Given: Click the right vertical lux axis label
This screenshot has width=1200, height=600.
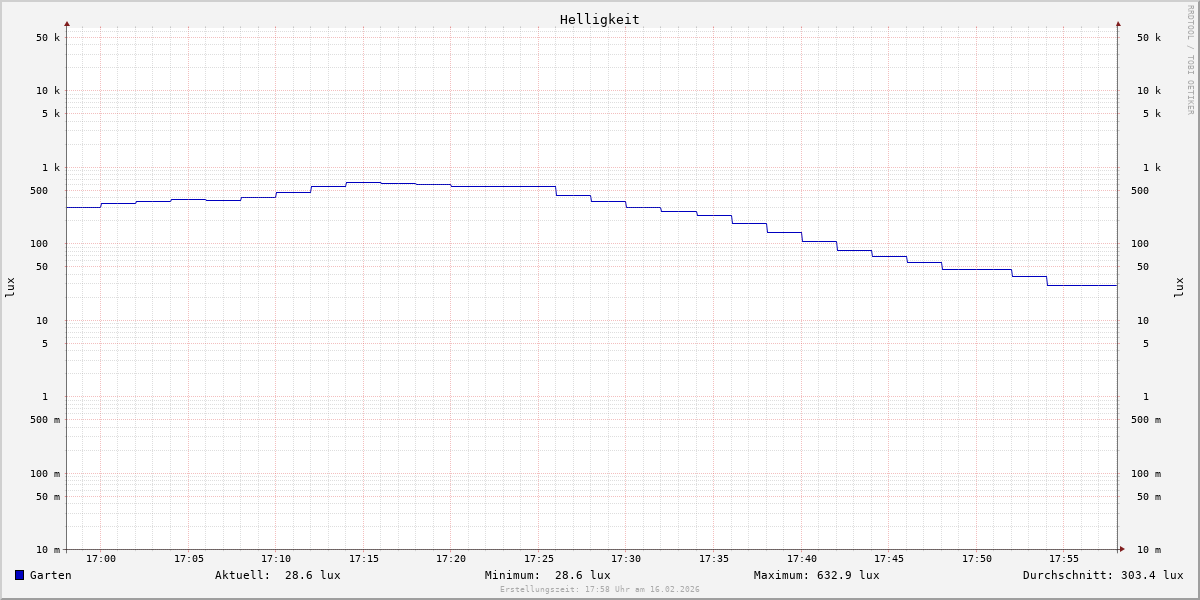Looking at the screenshot, I should [x=1179, y=288].
